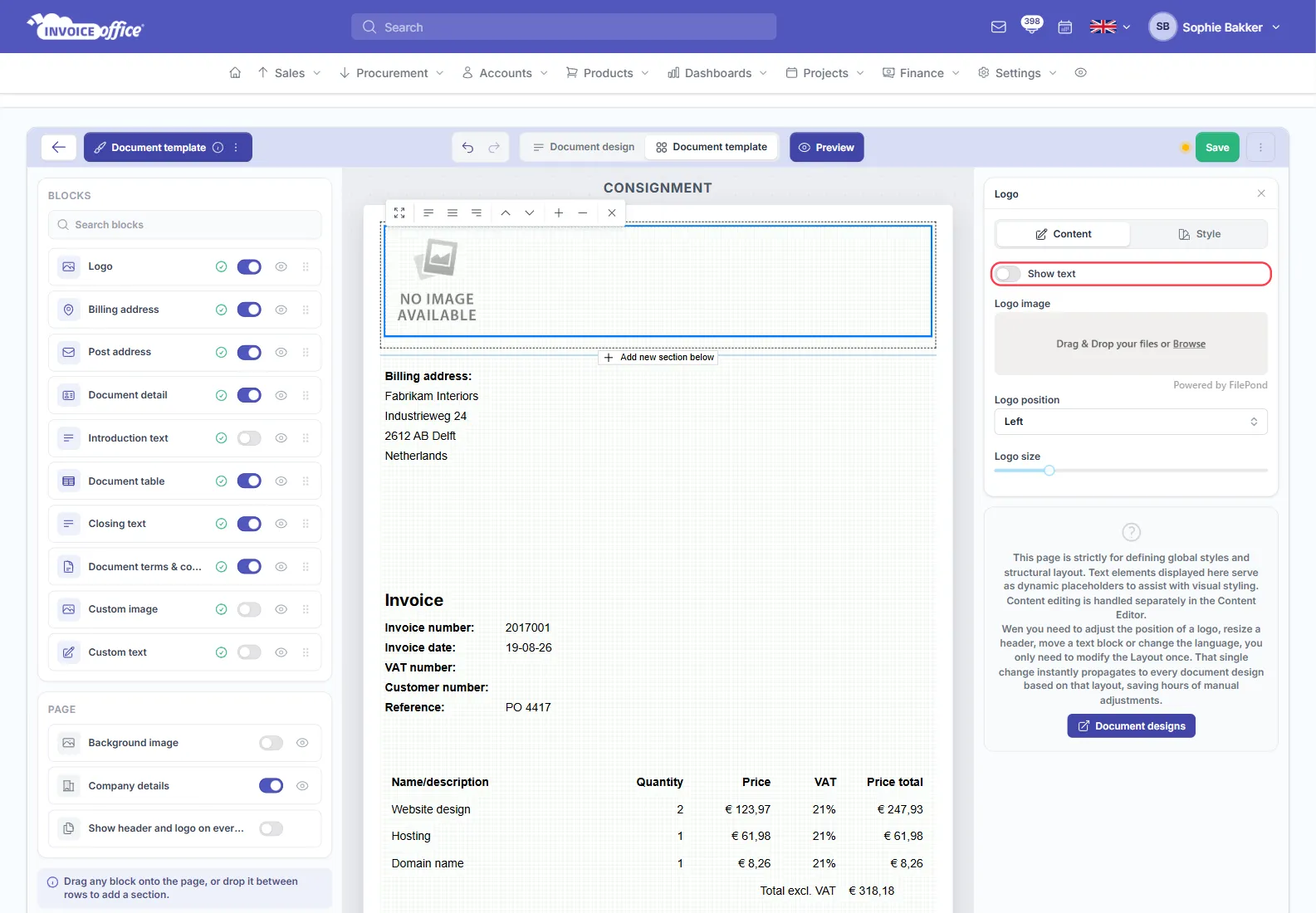The width and height of the screenshot is (1316, 913).
Task: Click the InvoiceOffice logo
Action: [86, 27]
